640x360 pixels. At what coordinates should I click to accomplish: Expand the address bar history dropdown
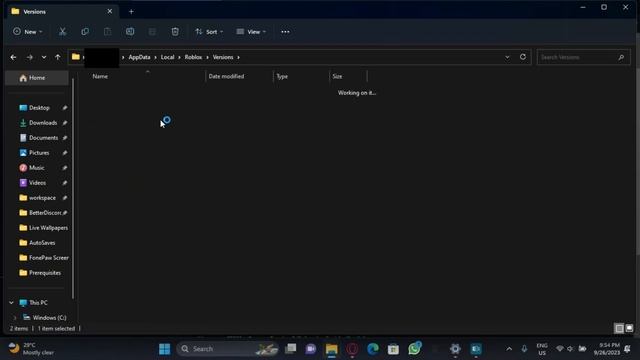pos(507,57)
